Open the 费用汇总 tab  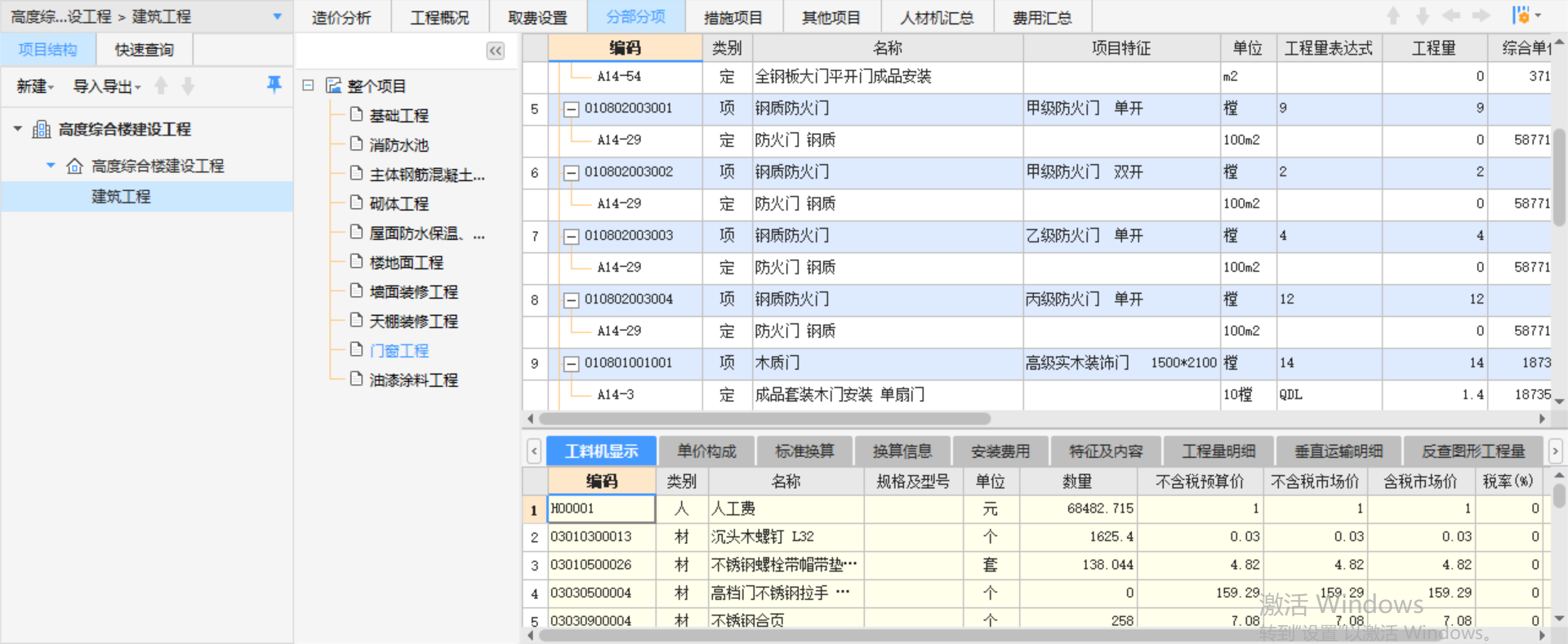pyautogui.click(x=1042, y=17)
